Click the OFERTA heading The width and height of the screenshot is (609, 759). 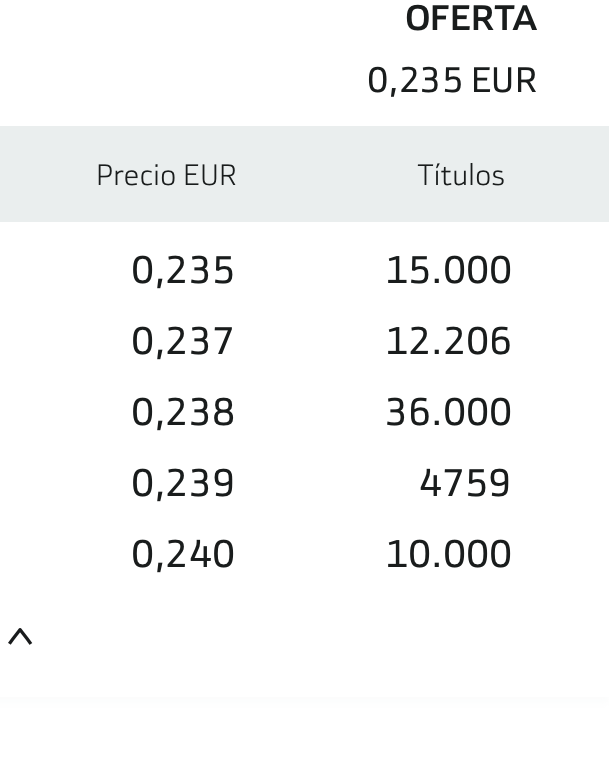coord(471,19)
